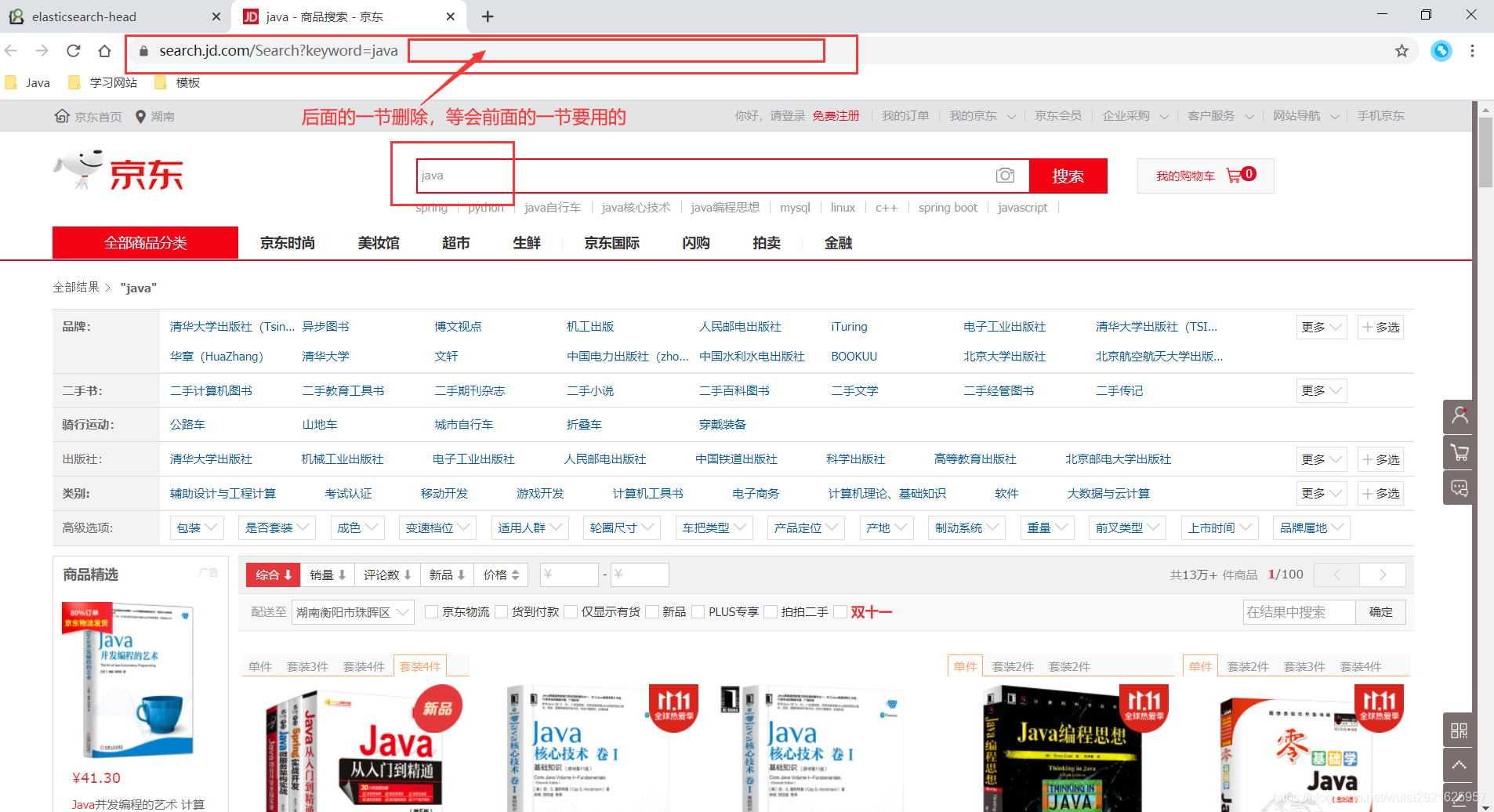Click the java核心技术 suggested keyword
The image size is (1494, 812).
click(636, 208)
